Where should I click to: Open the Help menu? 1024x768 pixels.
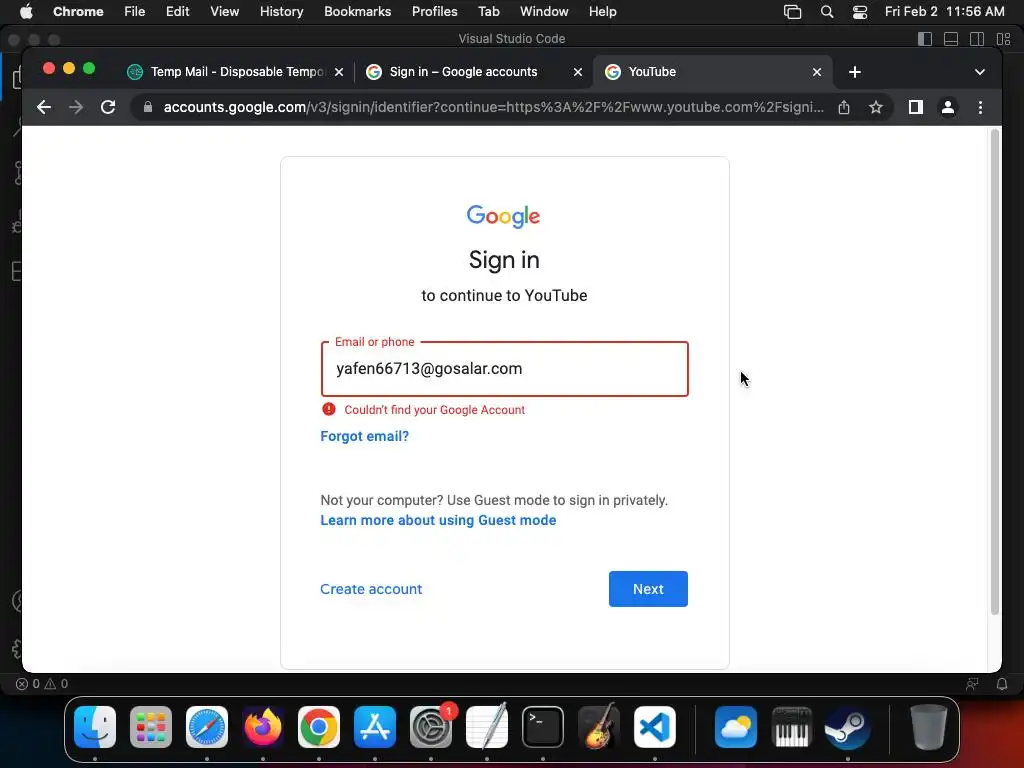pos(602,12)
